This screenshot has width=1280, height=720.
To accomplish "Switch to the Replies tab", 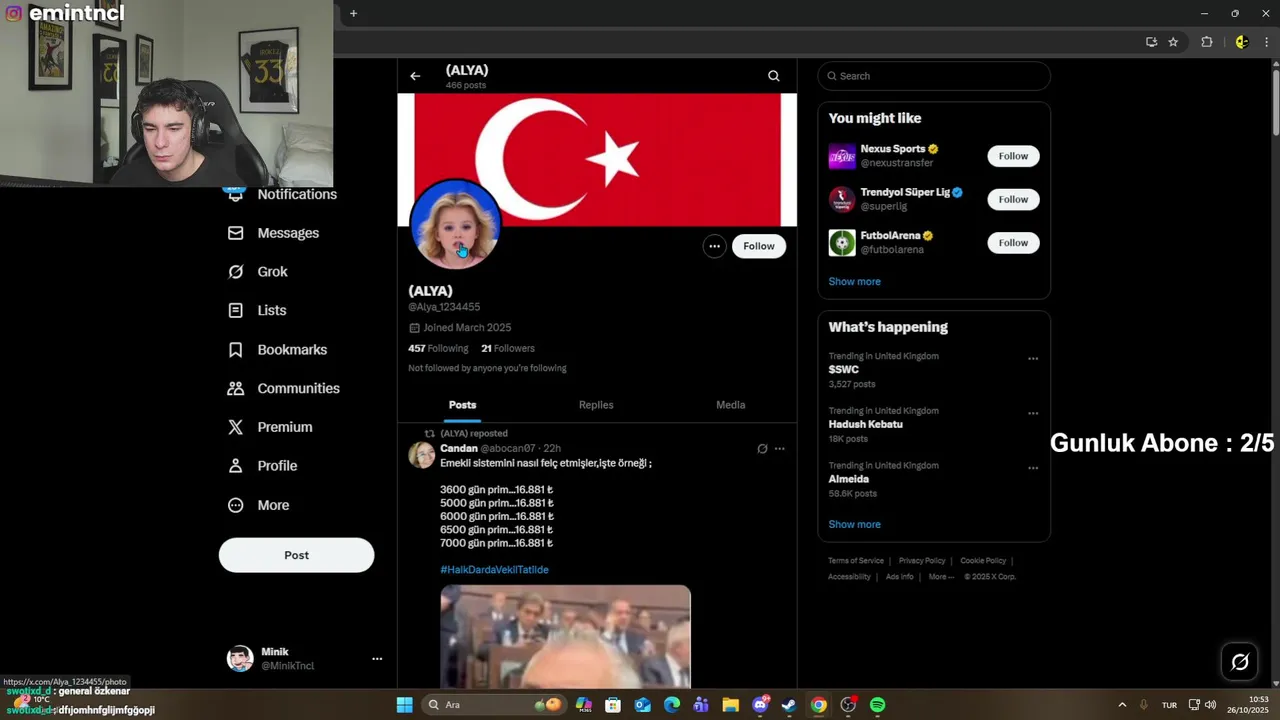I will (x=596, y=405).
